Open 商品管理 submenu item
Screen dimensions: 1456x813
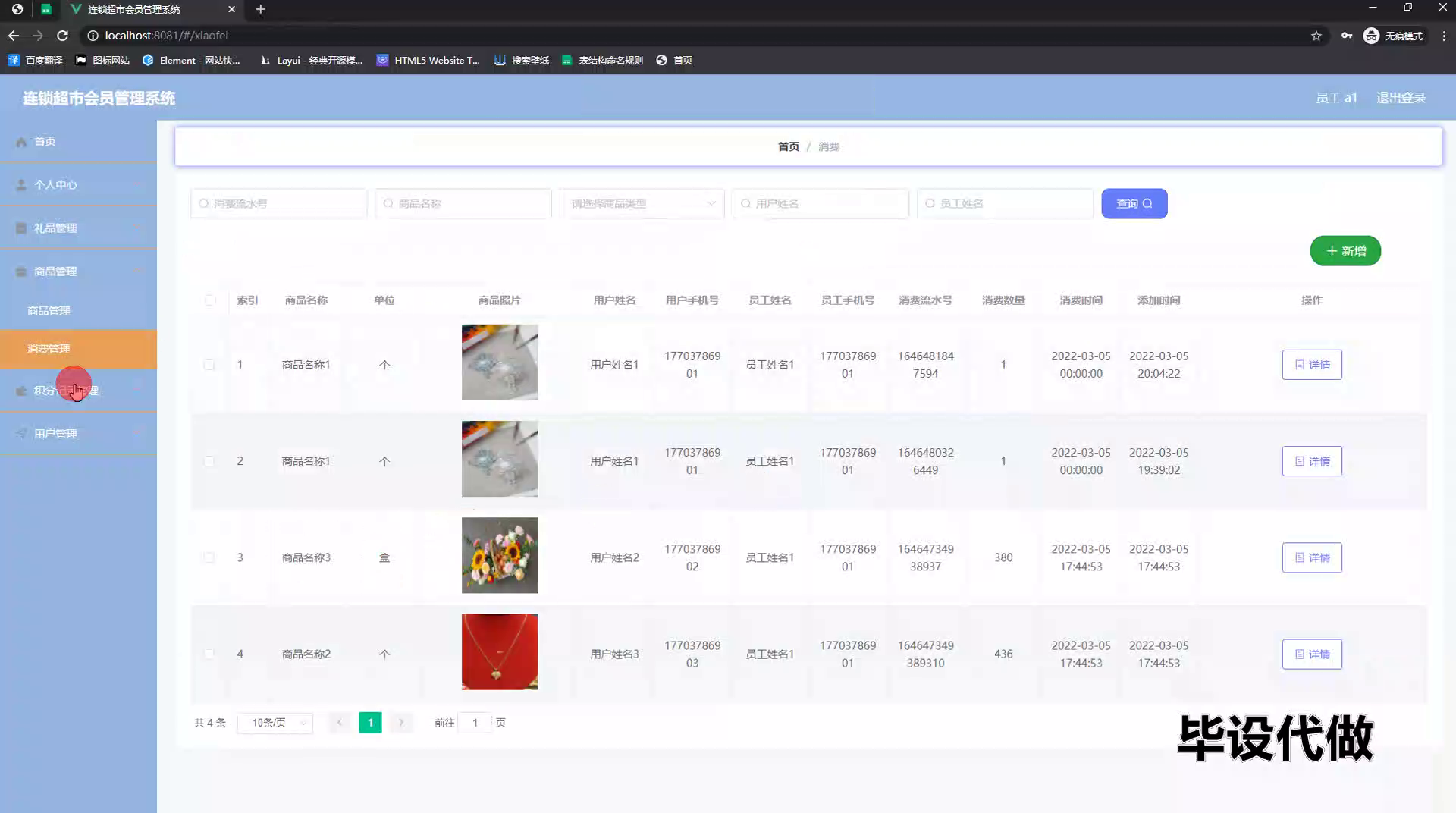click(79, 311)
